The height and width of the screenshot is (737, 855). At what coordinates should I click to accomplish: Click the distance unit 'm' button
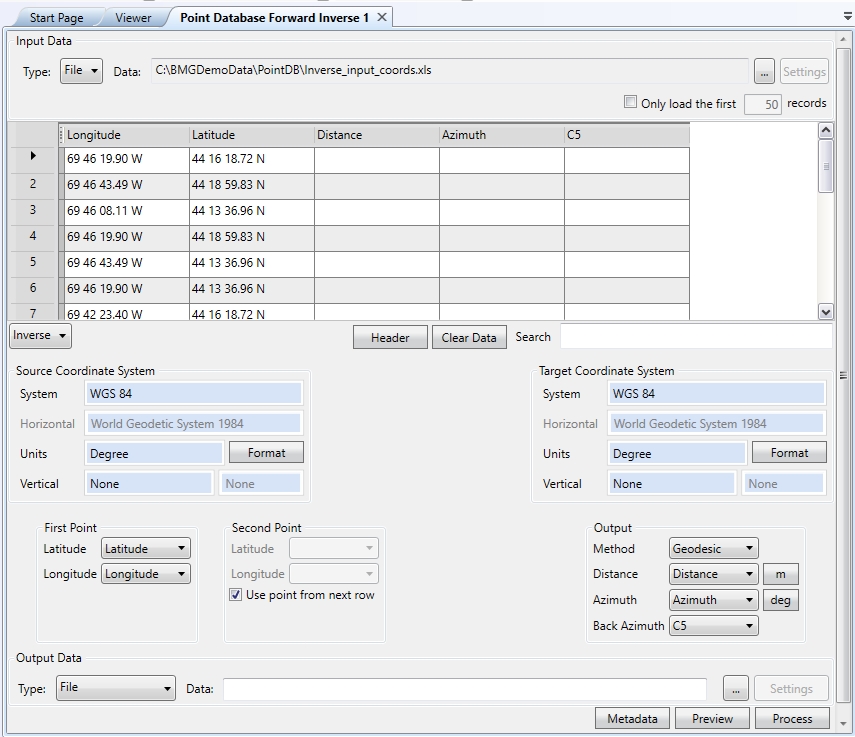pyautogui.click(x=780, y=574)
